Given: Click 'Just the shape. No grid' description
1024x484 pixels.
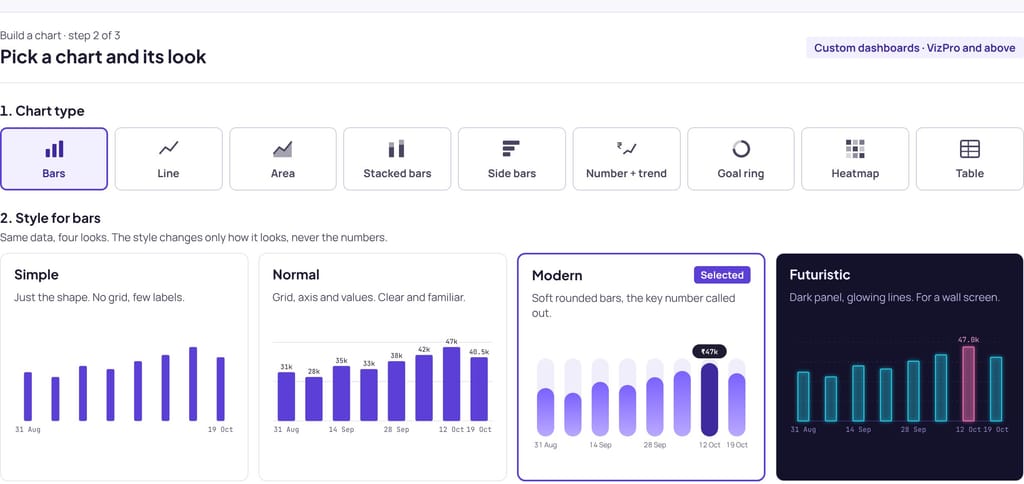Looking at the screenshot, I should 99,297.
